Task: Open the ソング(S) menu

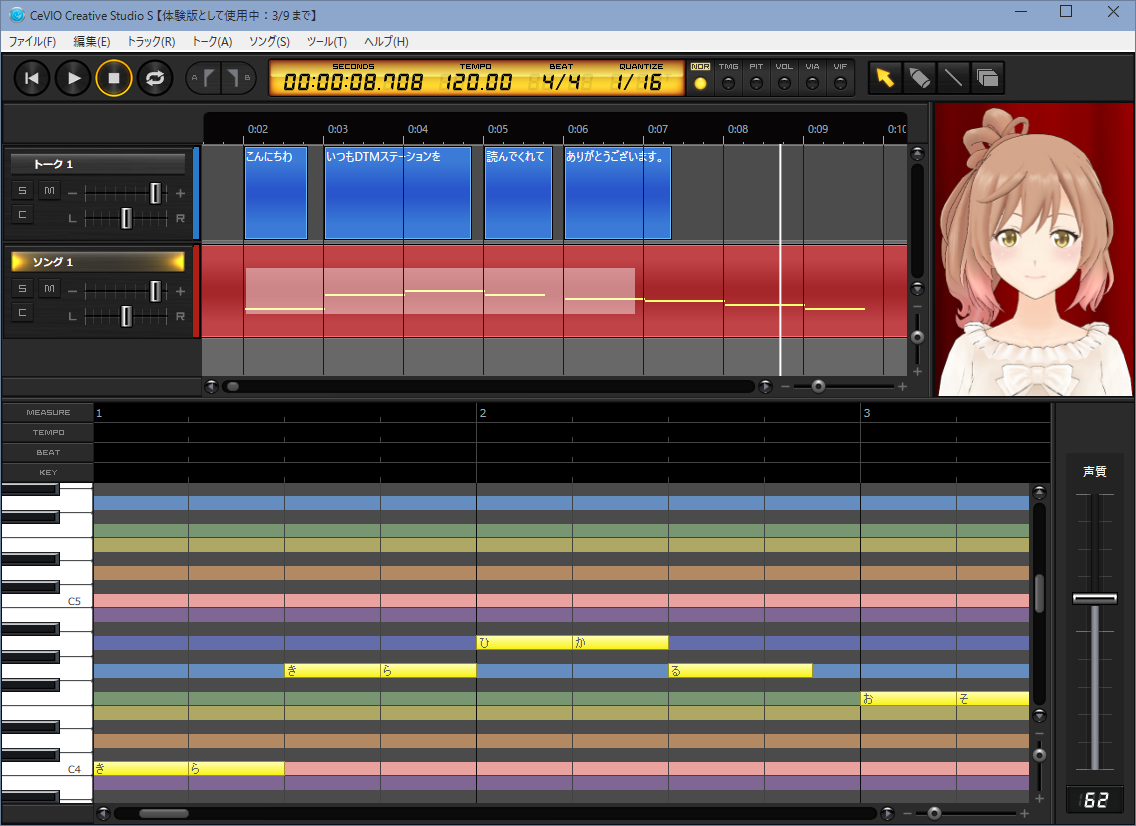Action: click(x=269, y=42)
